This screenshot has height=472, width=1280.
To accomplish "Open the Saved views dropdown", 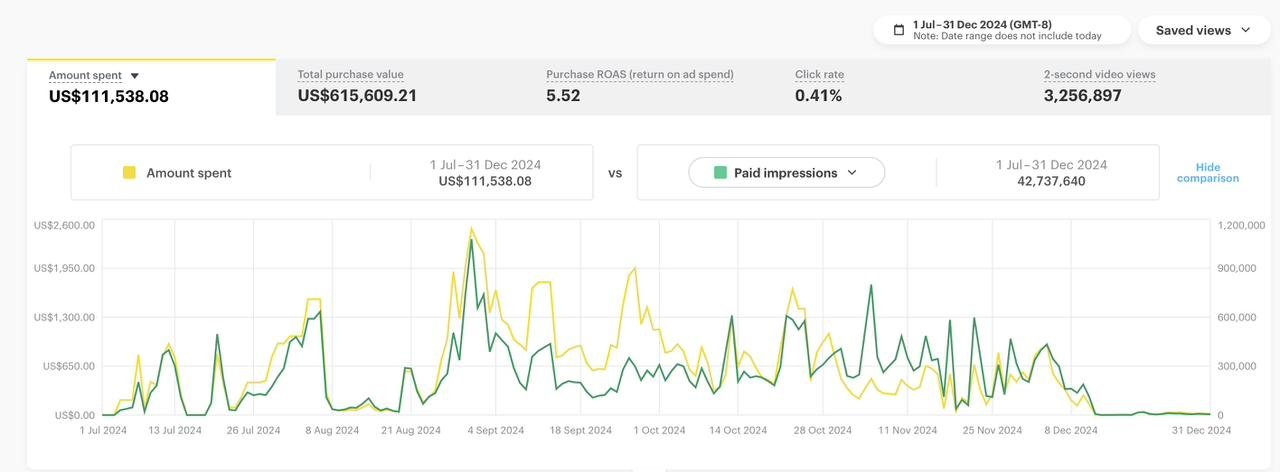I will click(1203, 30).
